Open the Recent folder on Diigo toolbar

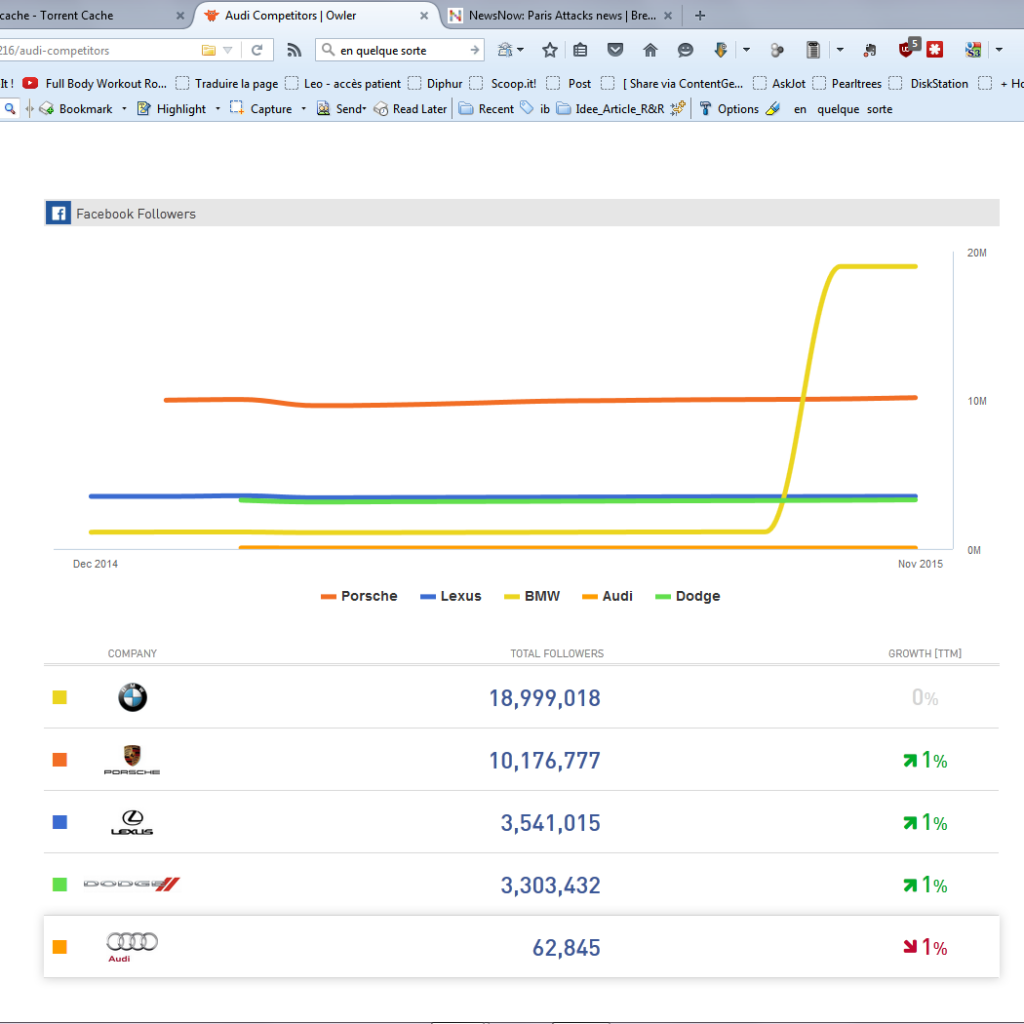(487, 108)
